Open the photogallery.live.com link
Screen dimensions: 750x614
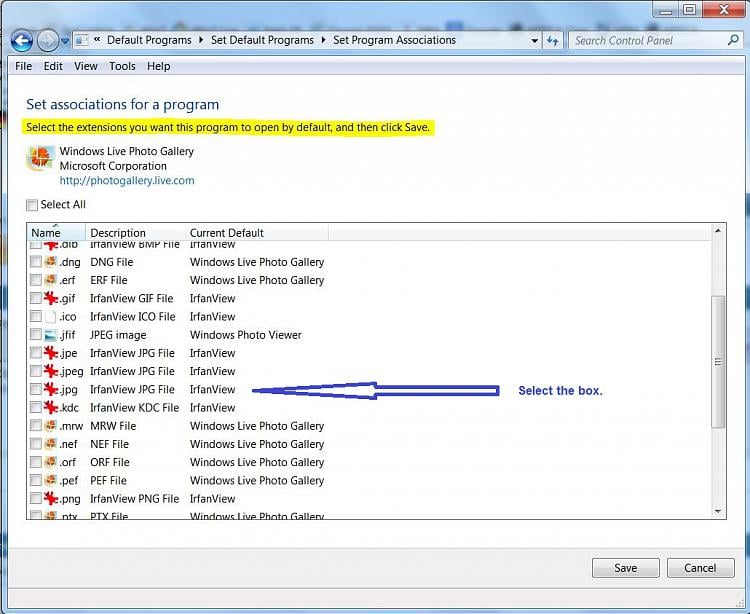[127, 180]
